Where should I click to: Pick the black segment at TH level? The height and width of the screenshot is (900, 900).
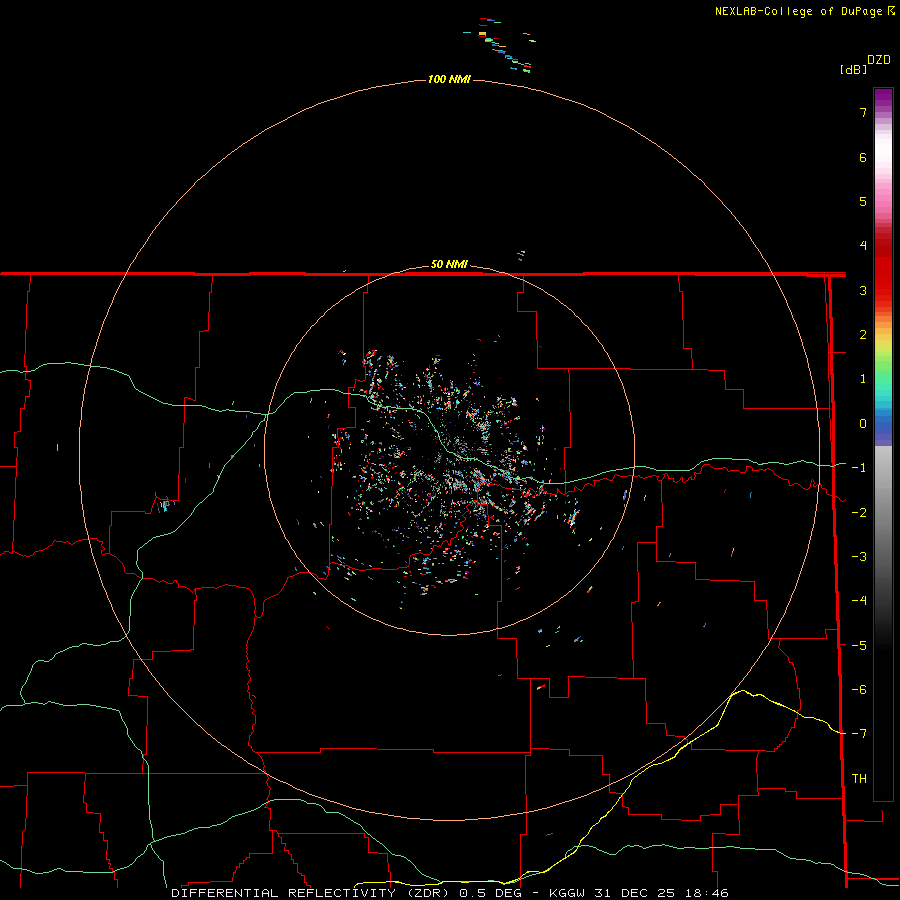point(883,779)
